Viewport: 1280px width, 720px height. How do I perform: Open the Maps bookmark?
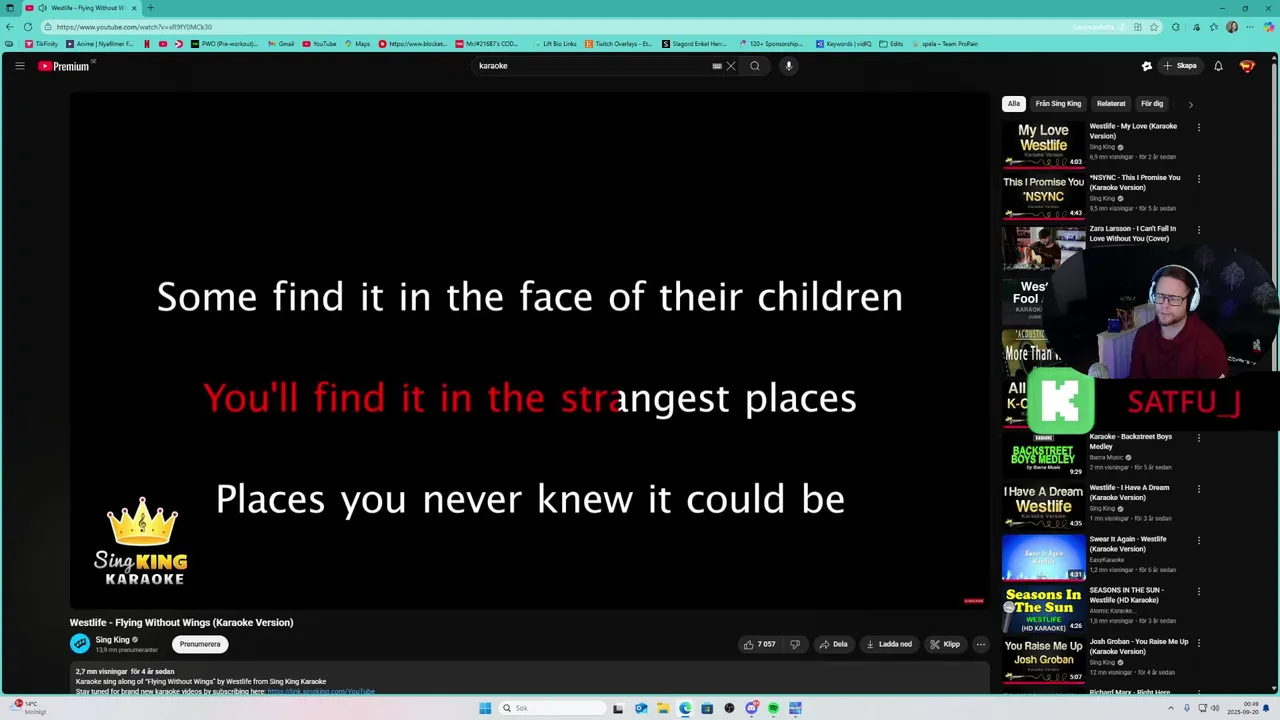click(x=357, y=44)
